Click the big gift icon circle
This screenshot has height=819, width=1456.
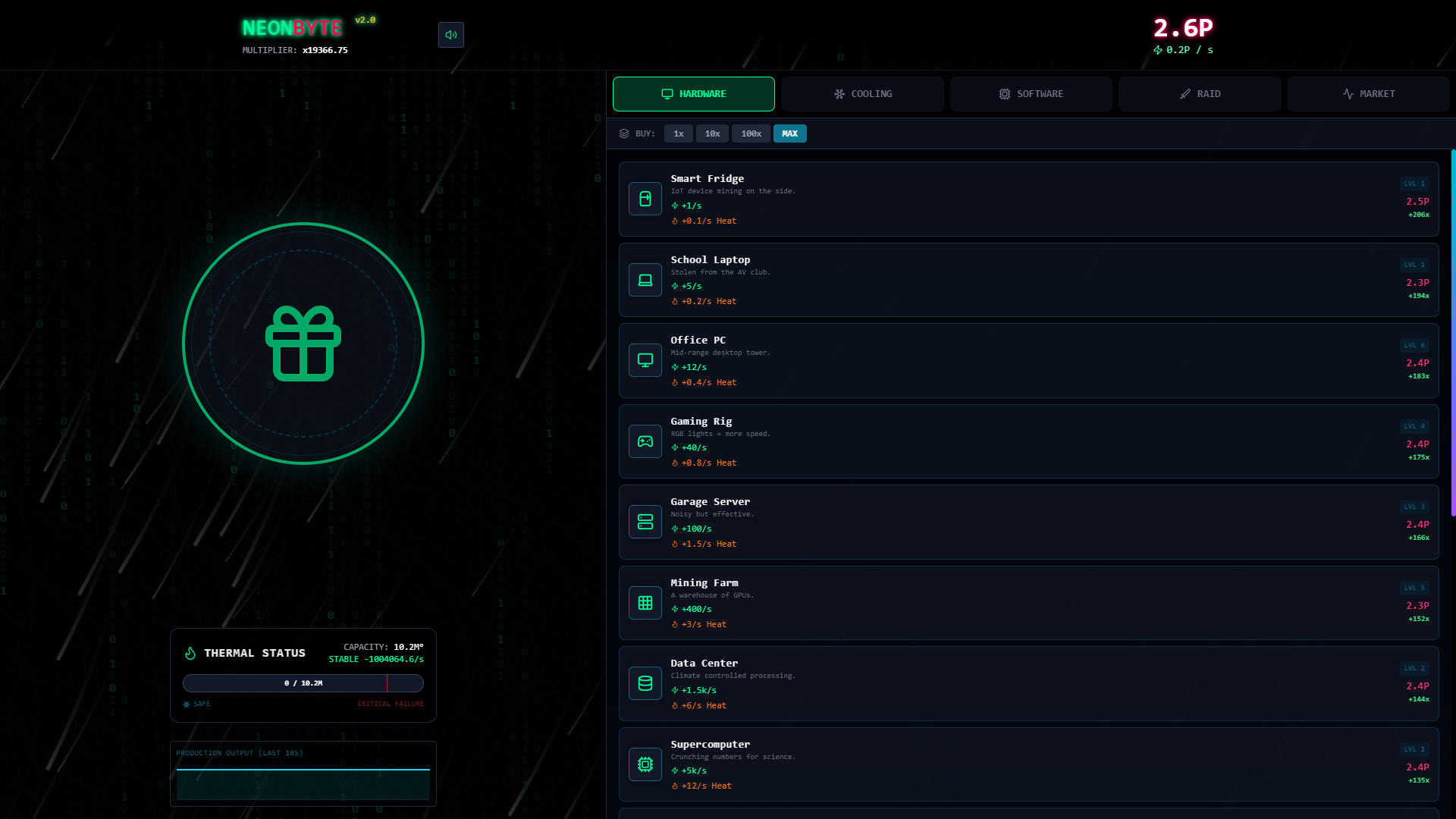(303, 344)
